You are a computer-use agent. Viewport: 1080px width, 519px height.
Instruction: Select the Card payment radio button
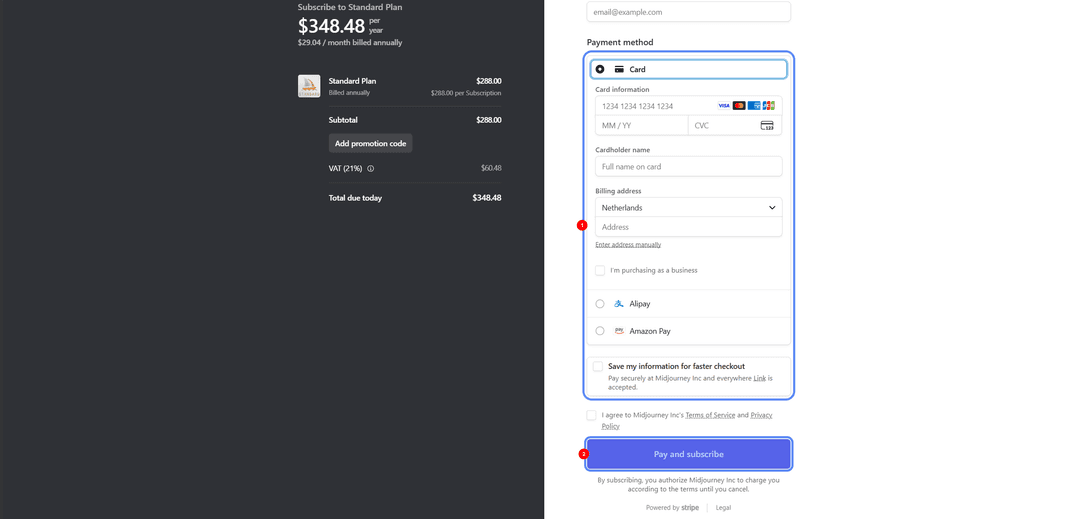click(600, 70)
